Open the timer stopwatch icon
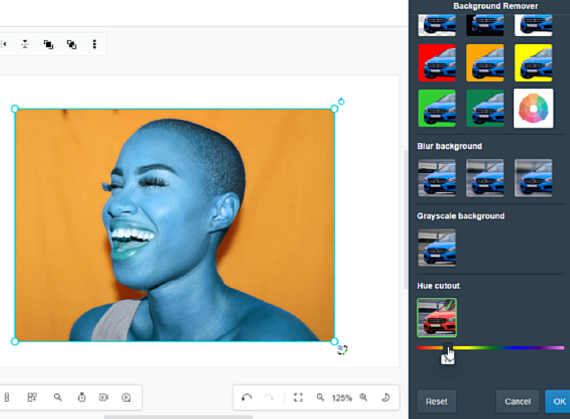The height and width of the screenshot is (419, 570). click(x=82, y=397)
